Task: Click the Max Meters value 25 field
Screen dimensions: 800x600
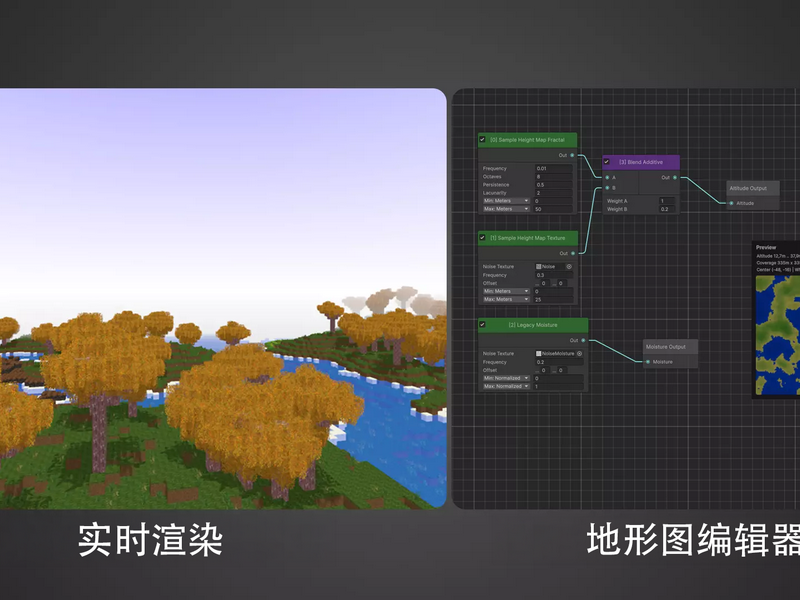Action: 554,299
